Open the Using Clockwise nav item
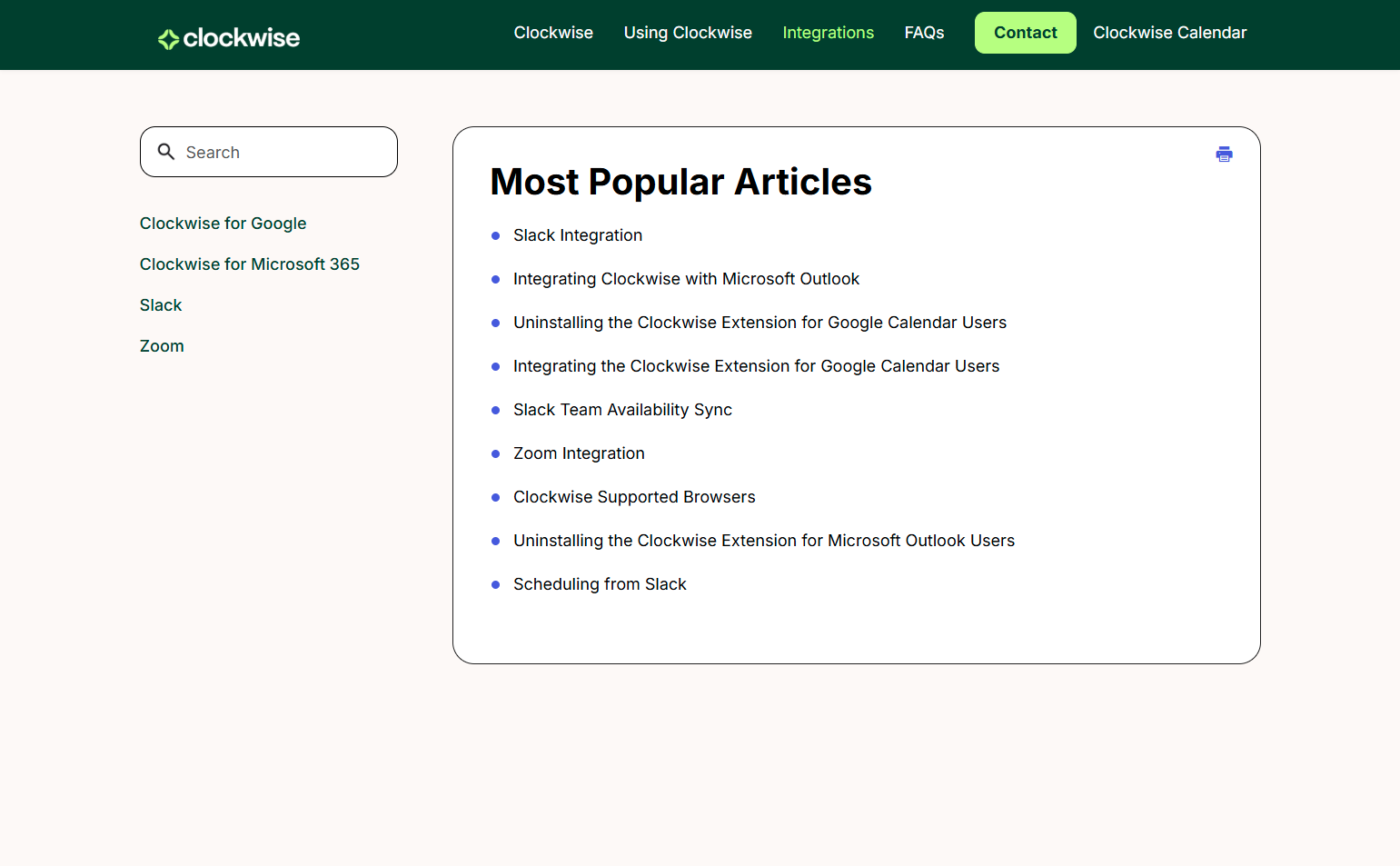This screenshot has height=866, width=1400. tap(687, 33)
